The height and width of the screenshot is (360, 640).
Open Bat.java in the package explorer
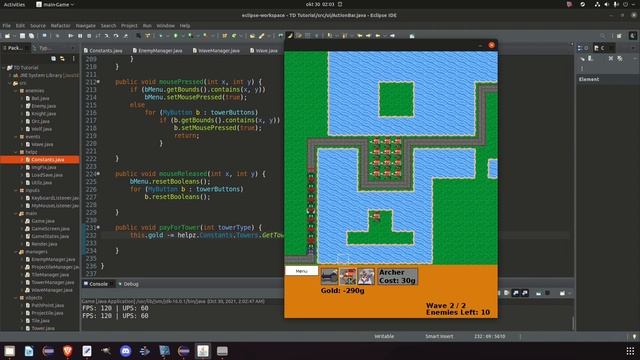[x=38, y=98]
